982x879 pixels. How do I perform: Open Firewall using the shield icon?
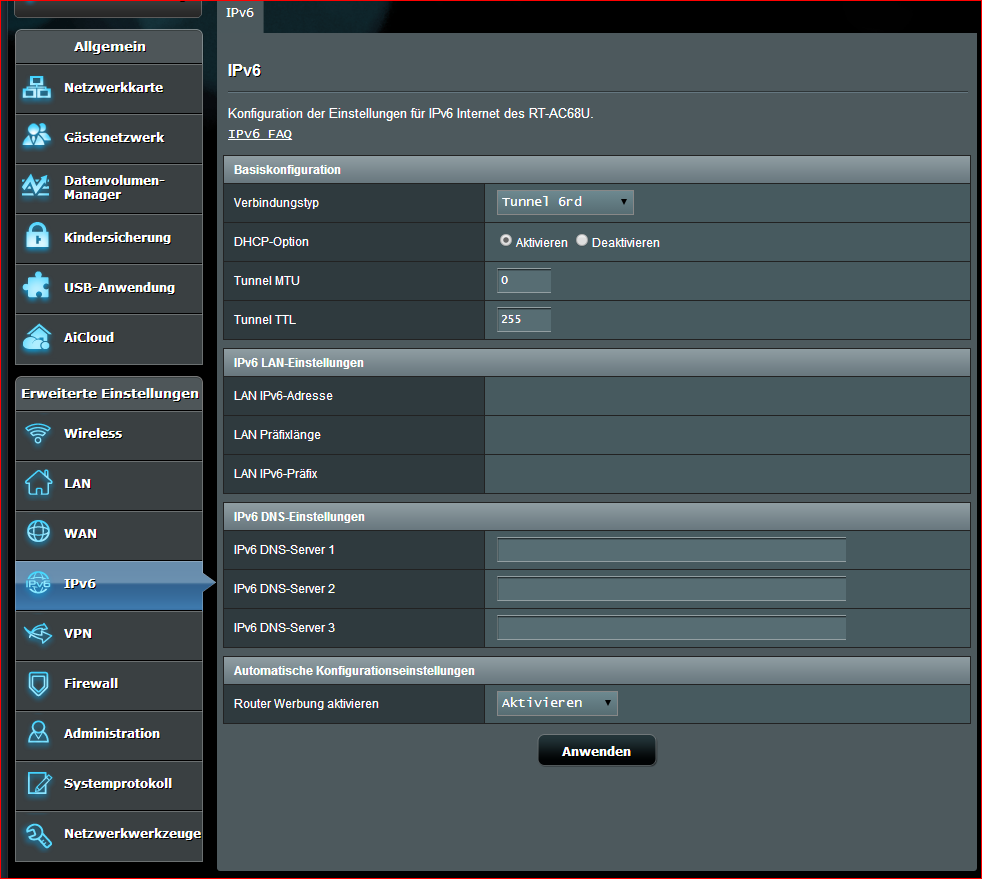point(38,683)
